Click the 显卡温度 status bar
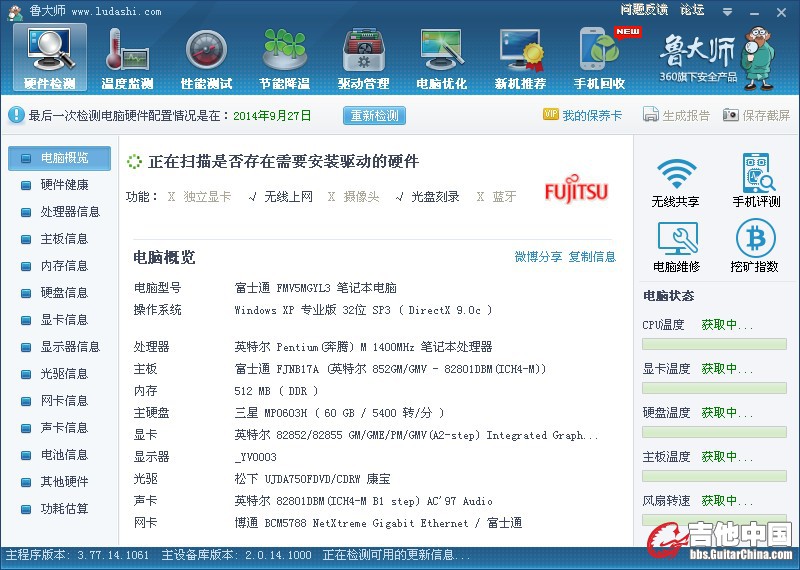This screenshot has width=800, height=570. click(714, 388)
